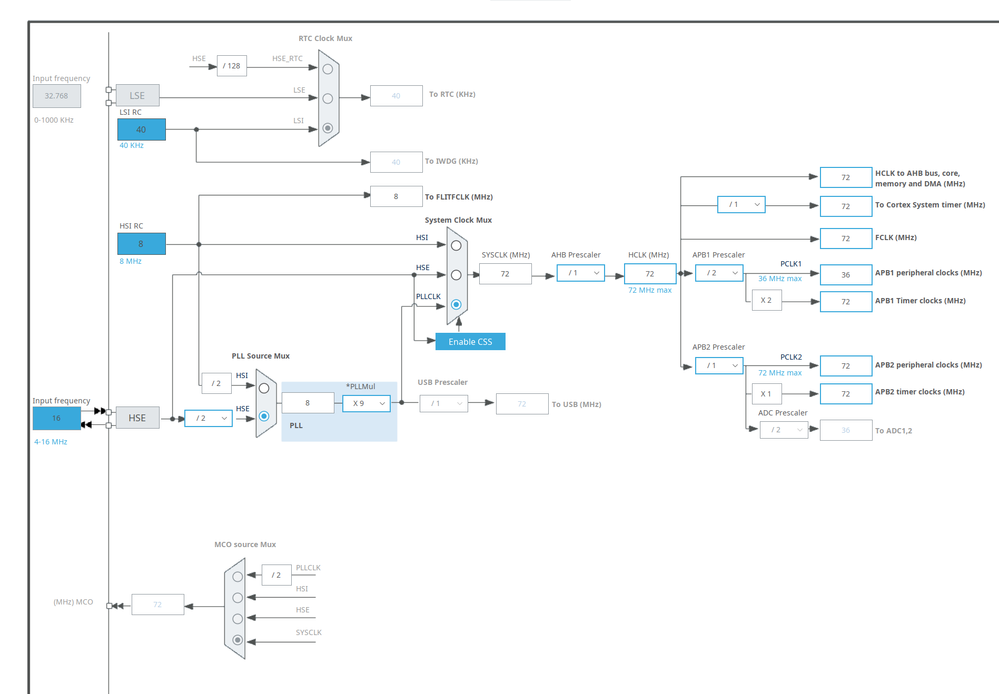Edit the HCLK frequency field showing 72
Screen dimensions: 999x694
click(649, 273)
